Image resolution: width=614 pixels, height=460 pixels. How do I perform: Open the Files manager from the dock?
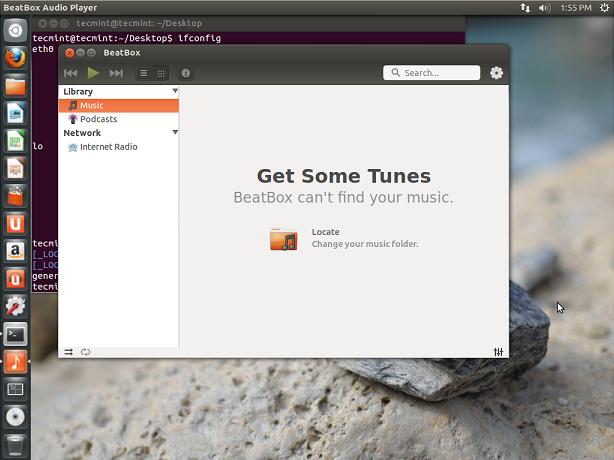pyautogui.click(x=15, y=86)
